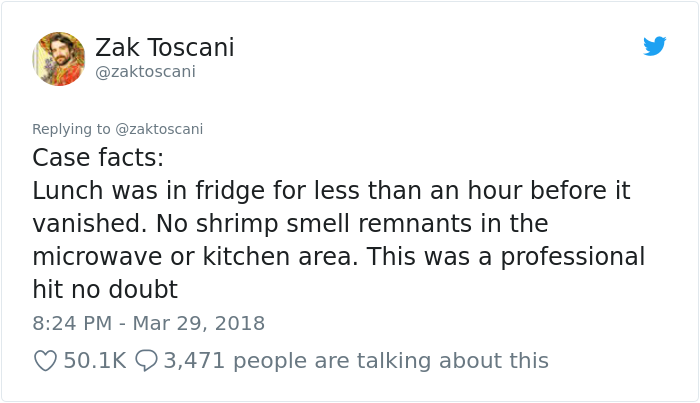Click the Twitter bird logo
Viewport: 700px width, 403px height.
[x=654, y=46]
